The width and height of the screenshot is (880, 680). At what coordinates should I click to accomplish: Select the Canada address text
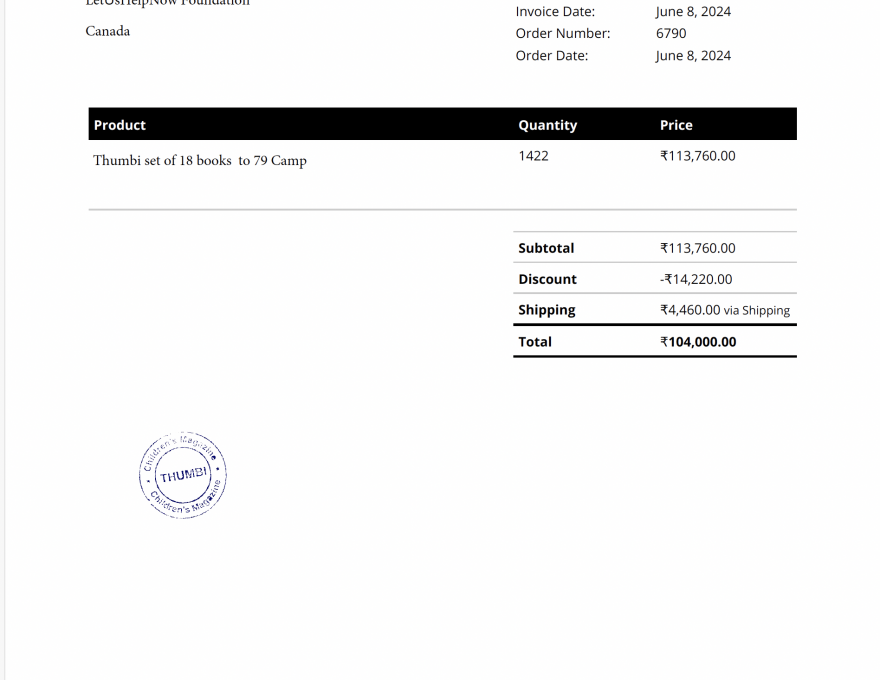pyautogui.click(x=107, y=31)
